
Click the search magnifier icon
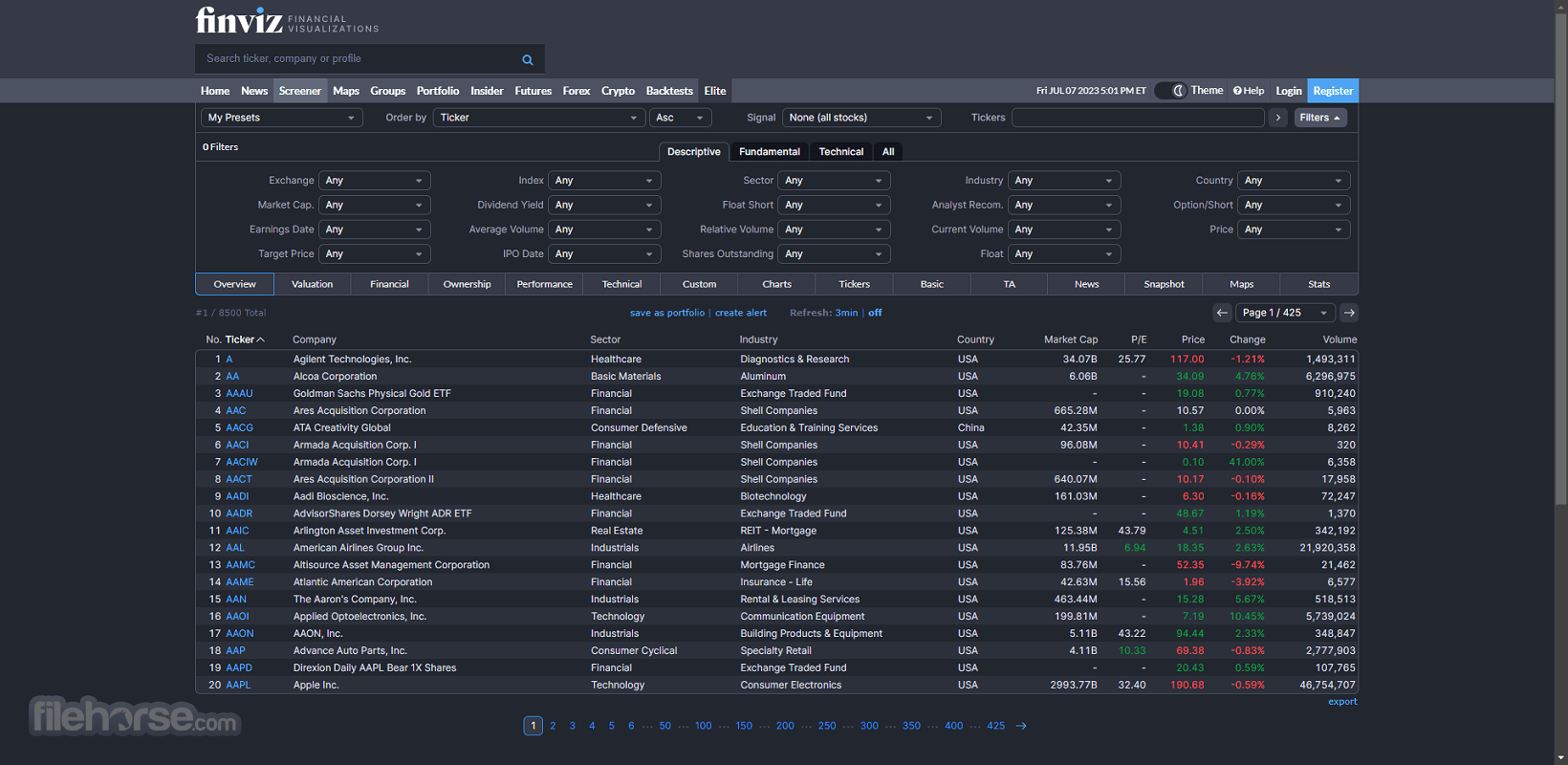[527, 59]
